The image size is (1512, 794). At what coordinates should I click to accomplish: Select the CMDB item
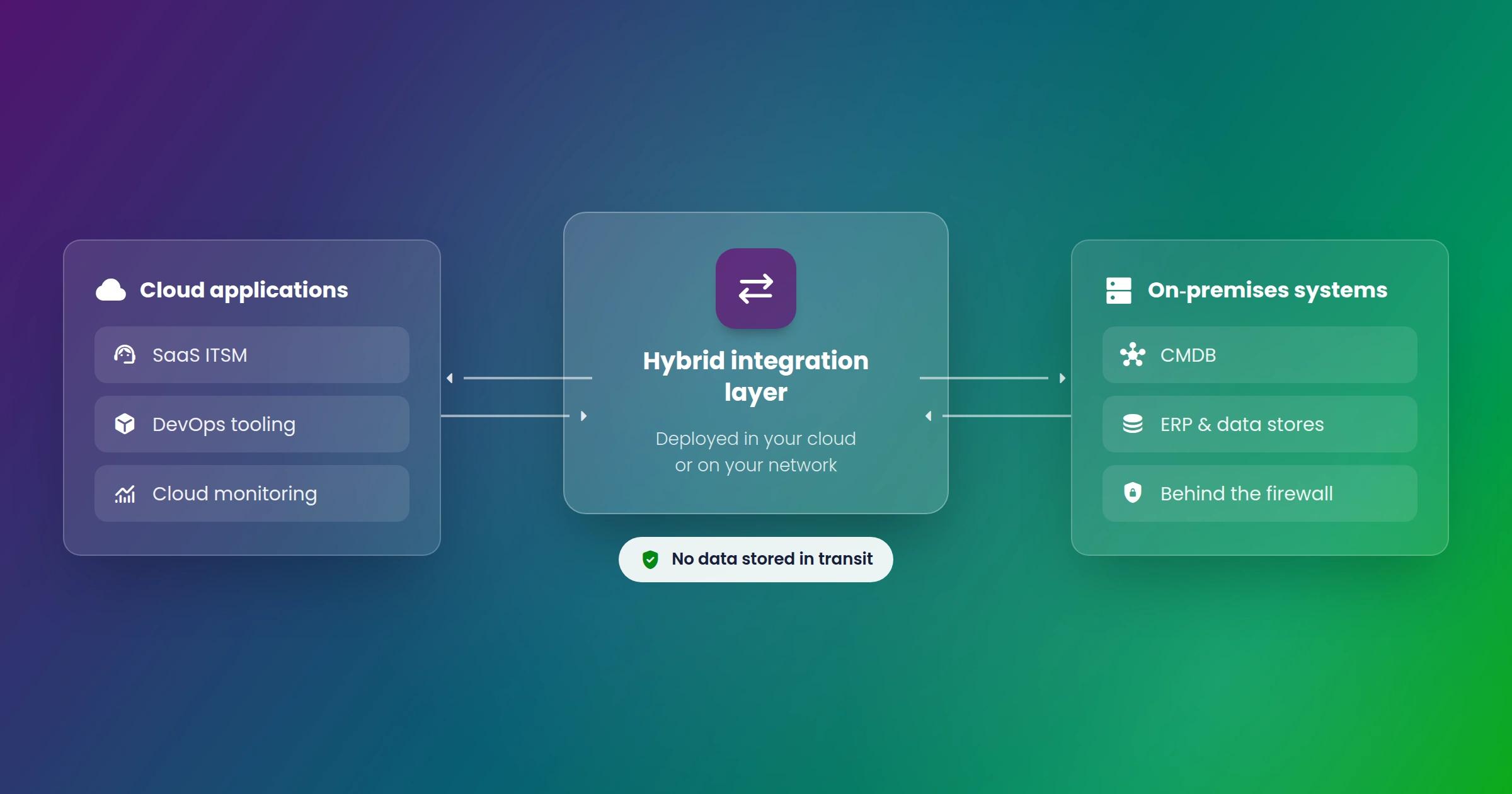[1260, 355]
